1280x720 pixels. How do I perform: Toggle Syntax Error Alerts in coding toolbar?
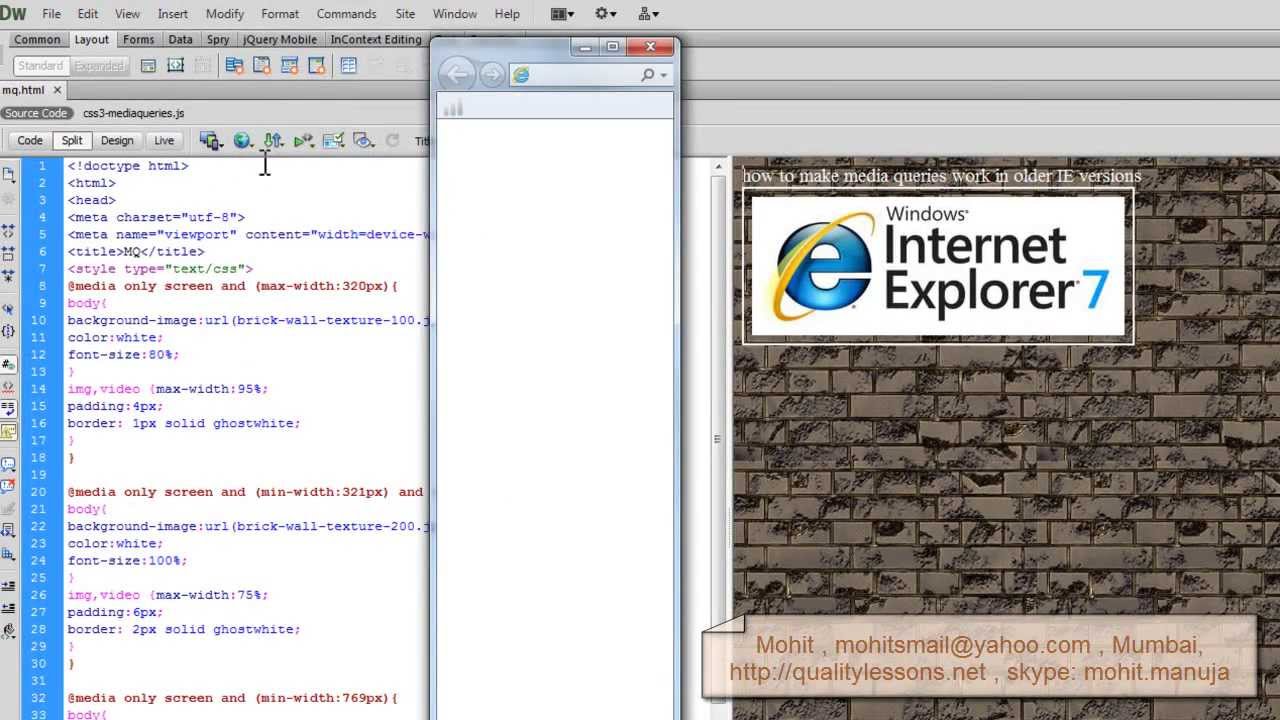coord(8,432)
